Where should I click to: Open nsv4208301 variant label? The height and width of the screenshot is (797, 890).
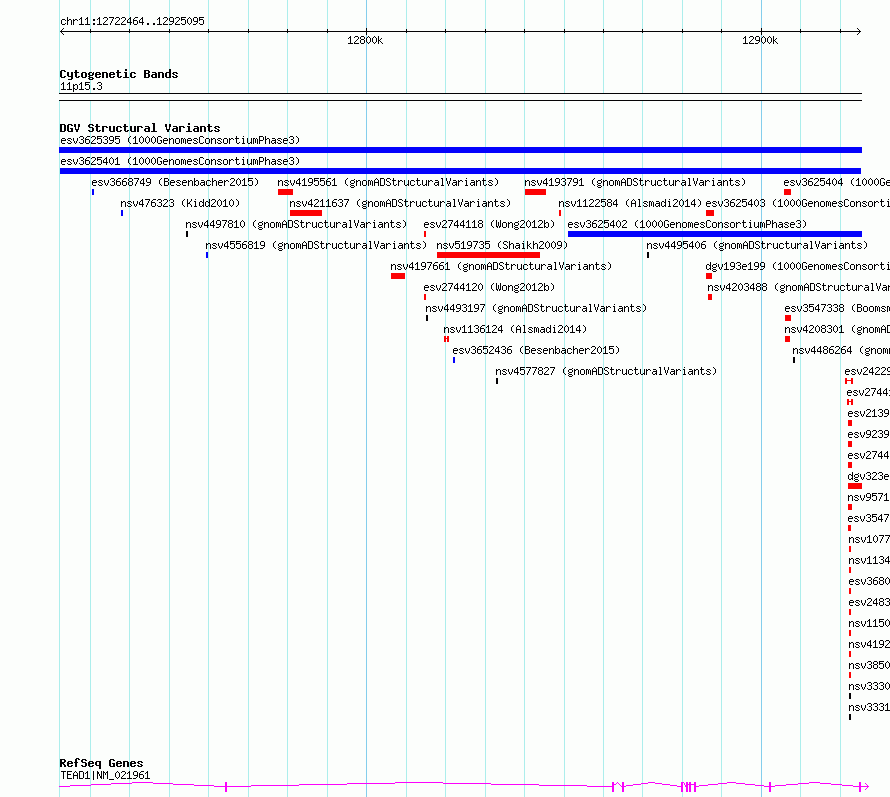point(837,329)
